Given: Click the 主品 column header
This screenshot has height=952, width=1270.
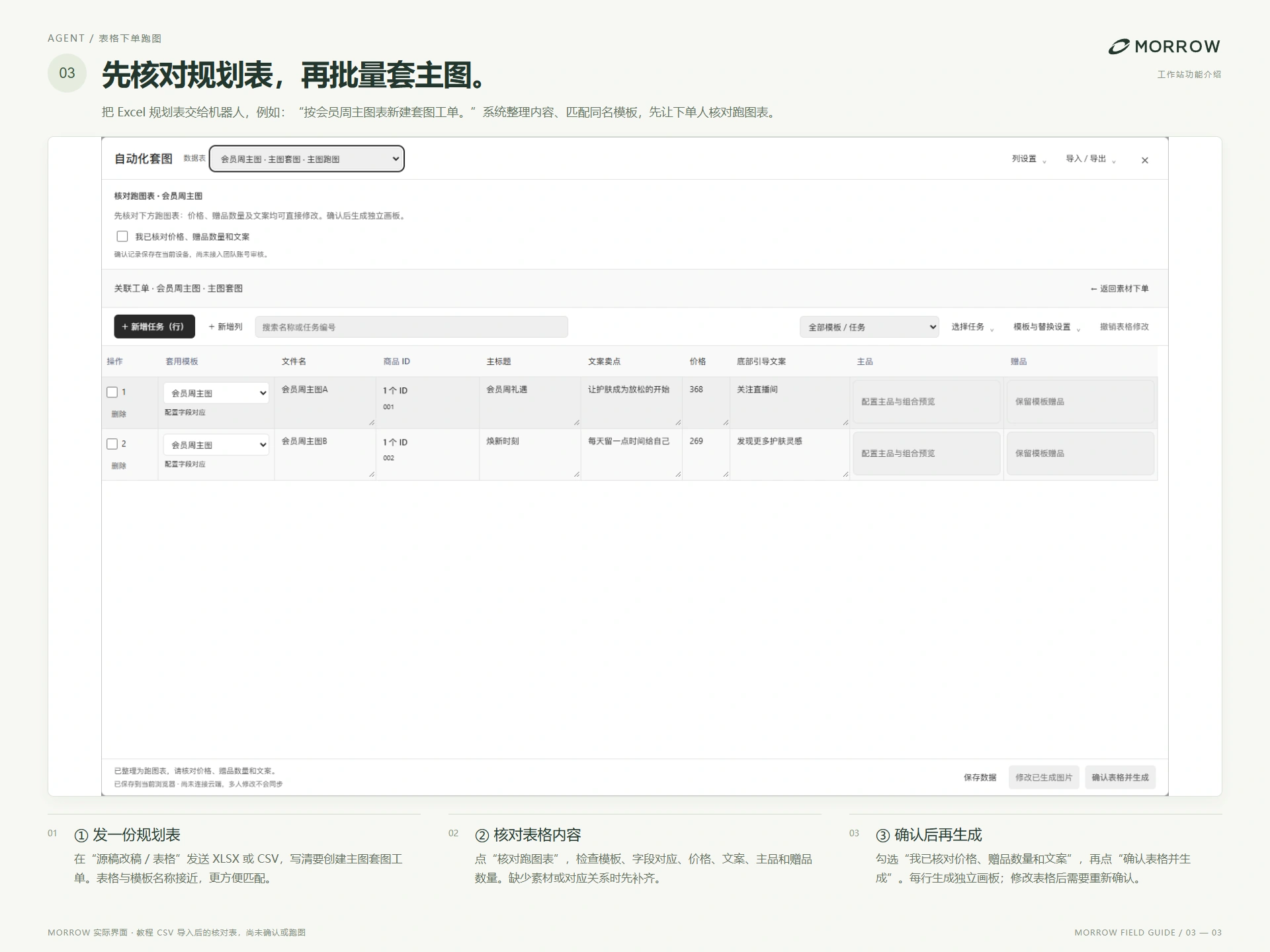Looking at the screenshot, I should click(865, 362).
